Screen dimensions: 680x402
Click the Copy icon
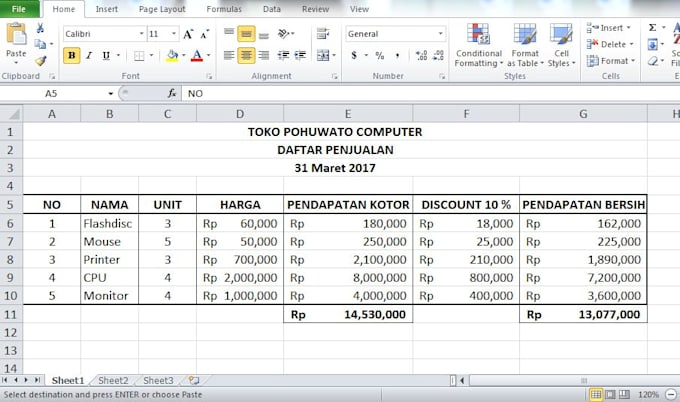[40, 44]
